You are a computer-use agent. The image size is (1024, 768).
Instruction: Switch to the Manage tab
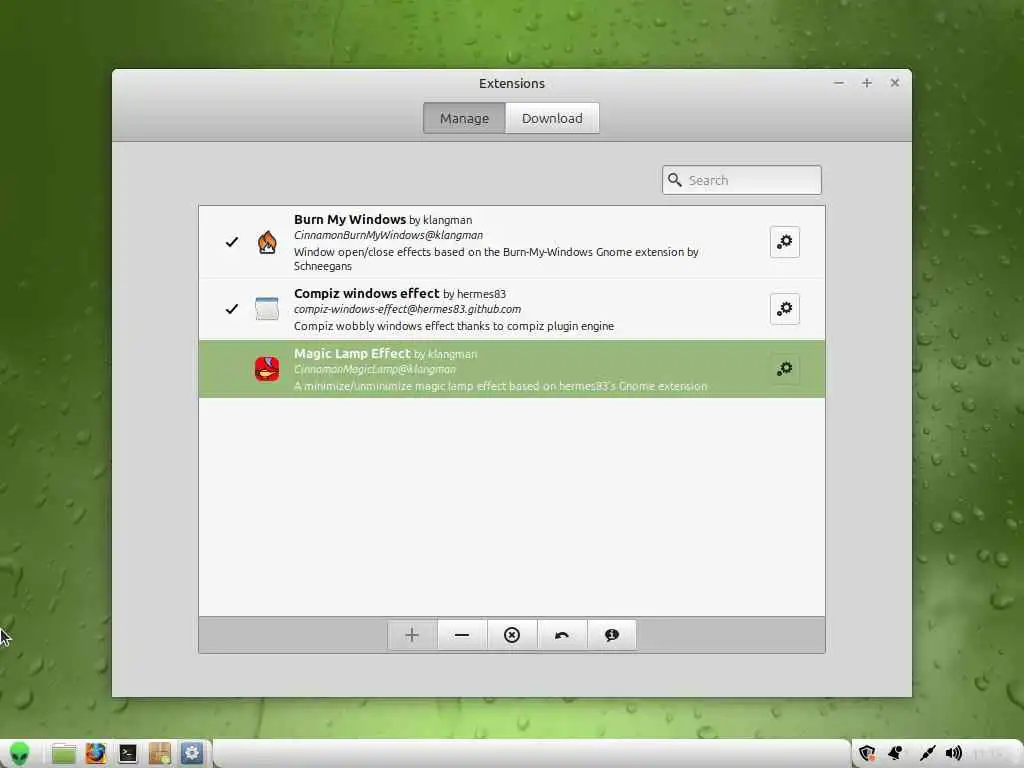[x=464, y=118]
